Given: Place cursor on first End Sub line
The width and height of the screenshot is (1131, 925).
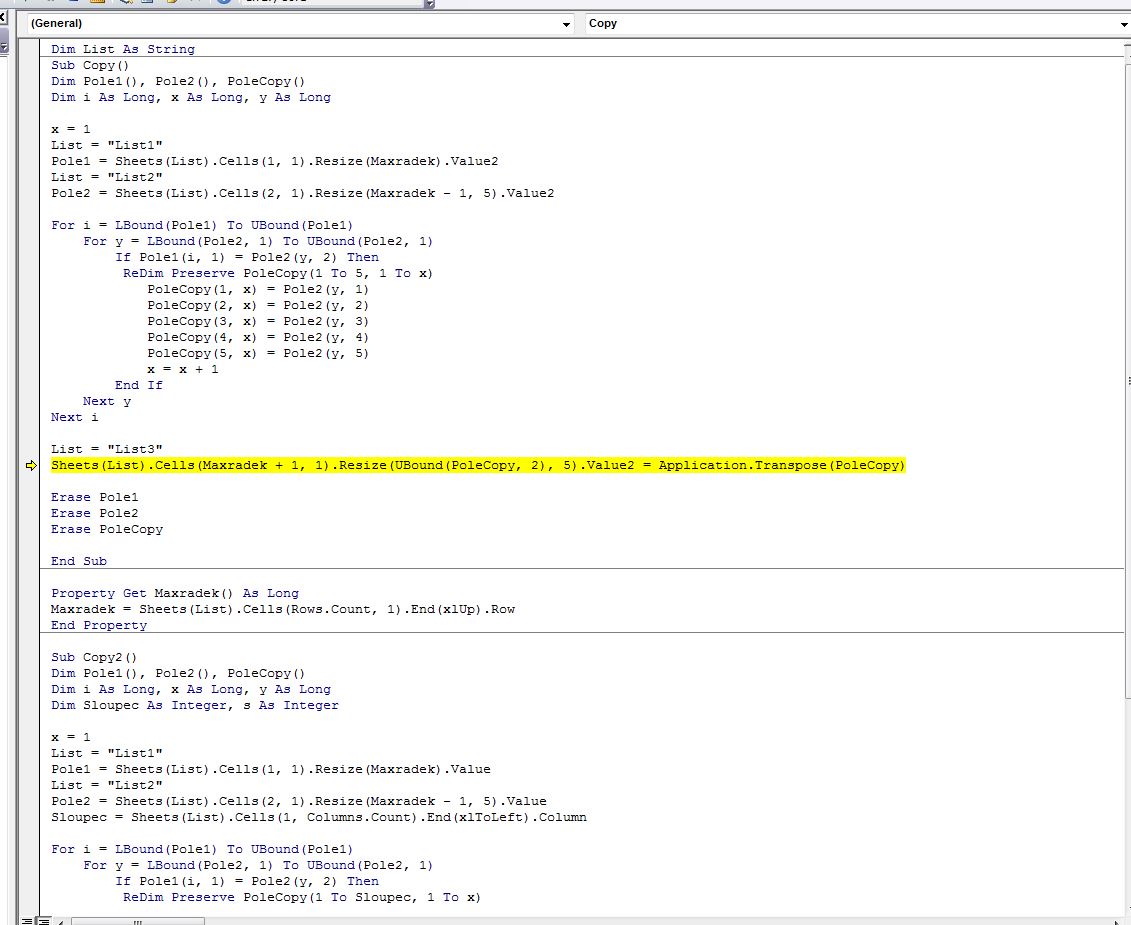Looking at the screenshot, I should click(79, 561).
